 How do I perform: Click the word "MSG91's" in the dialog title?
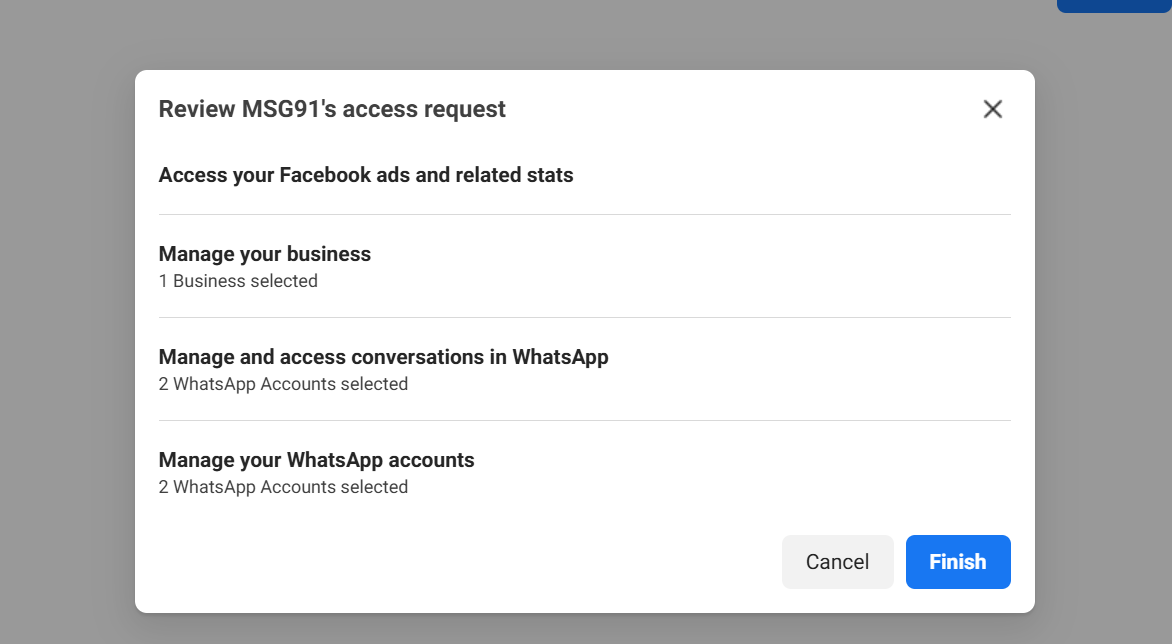click(x=289, y=109)
